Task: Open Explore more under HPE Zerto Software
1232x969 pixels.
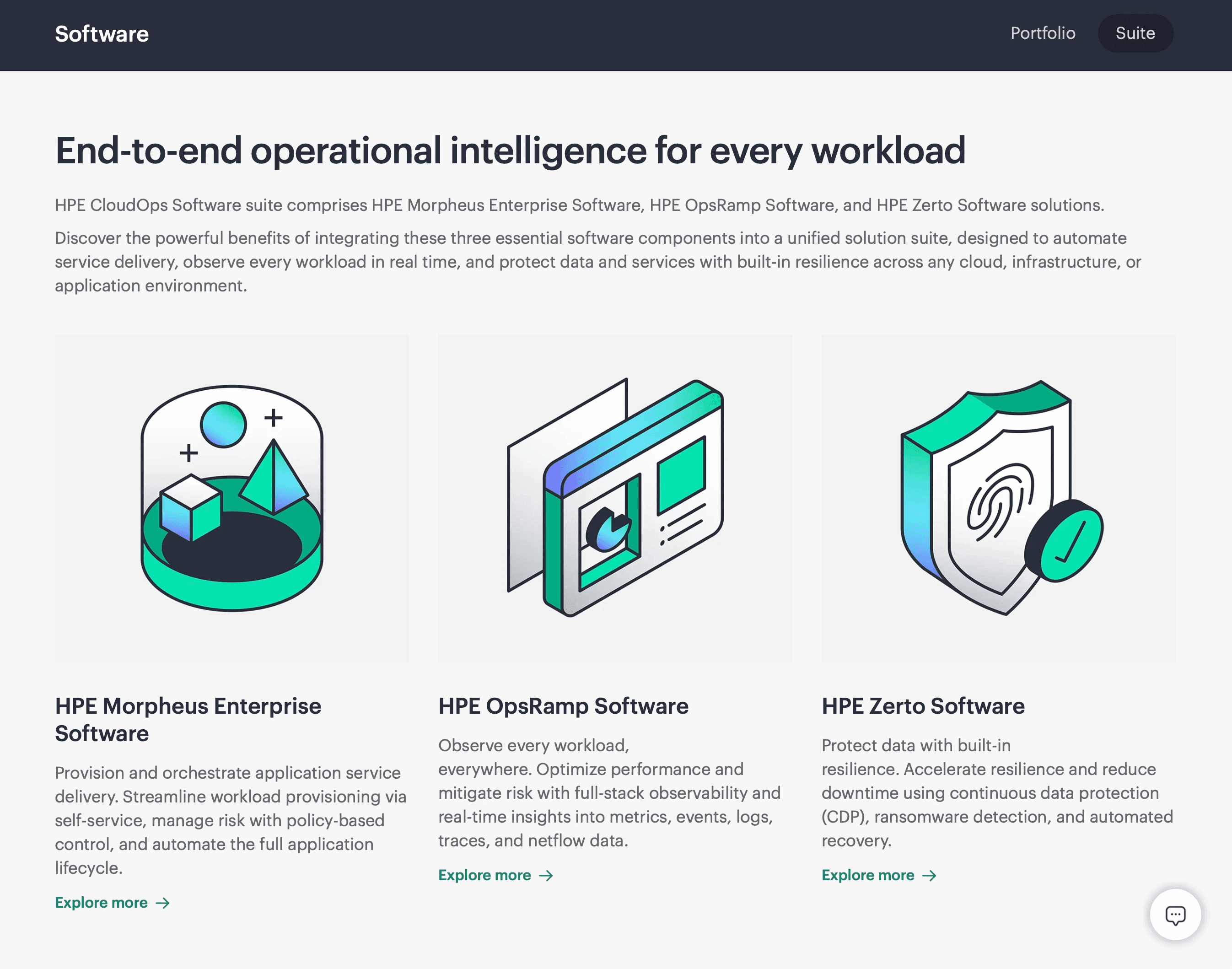Action: 879,875
